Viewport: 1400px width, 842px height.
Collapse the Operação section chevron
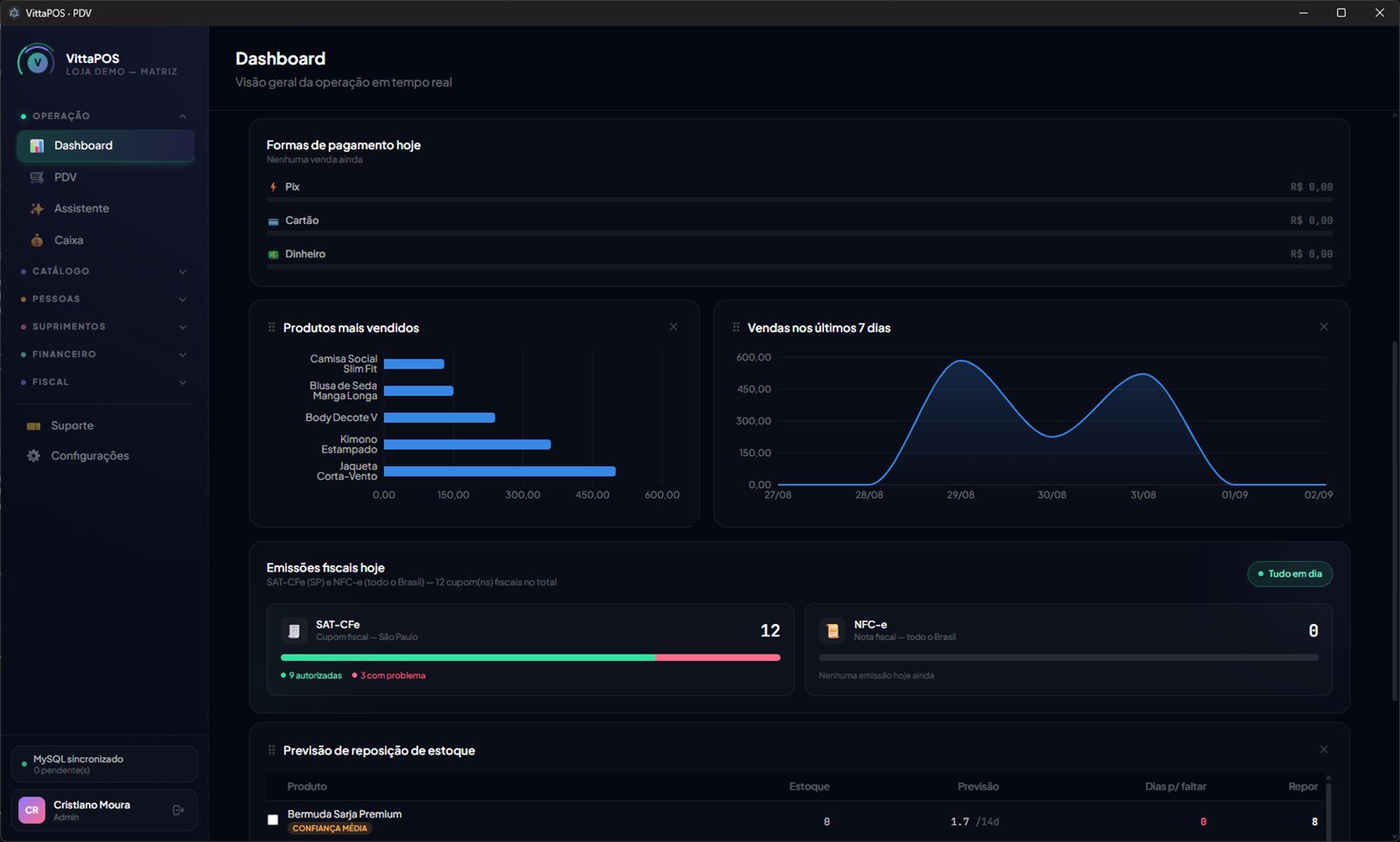(183, 116)
